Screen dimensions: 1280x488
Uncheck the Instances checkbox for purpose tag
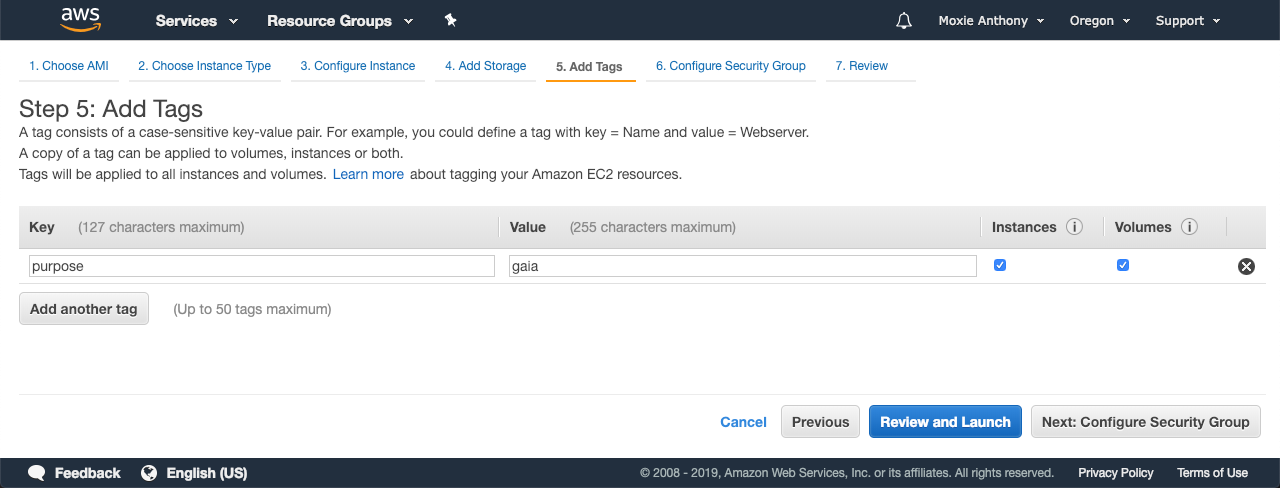(x=1000, y=265)
